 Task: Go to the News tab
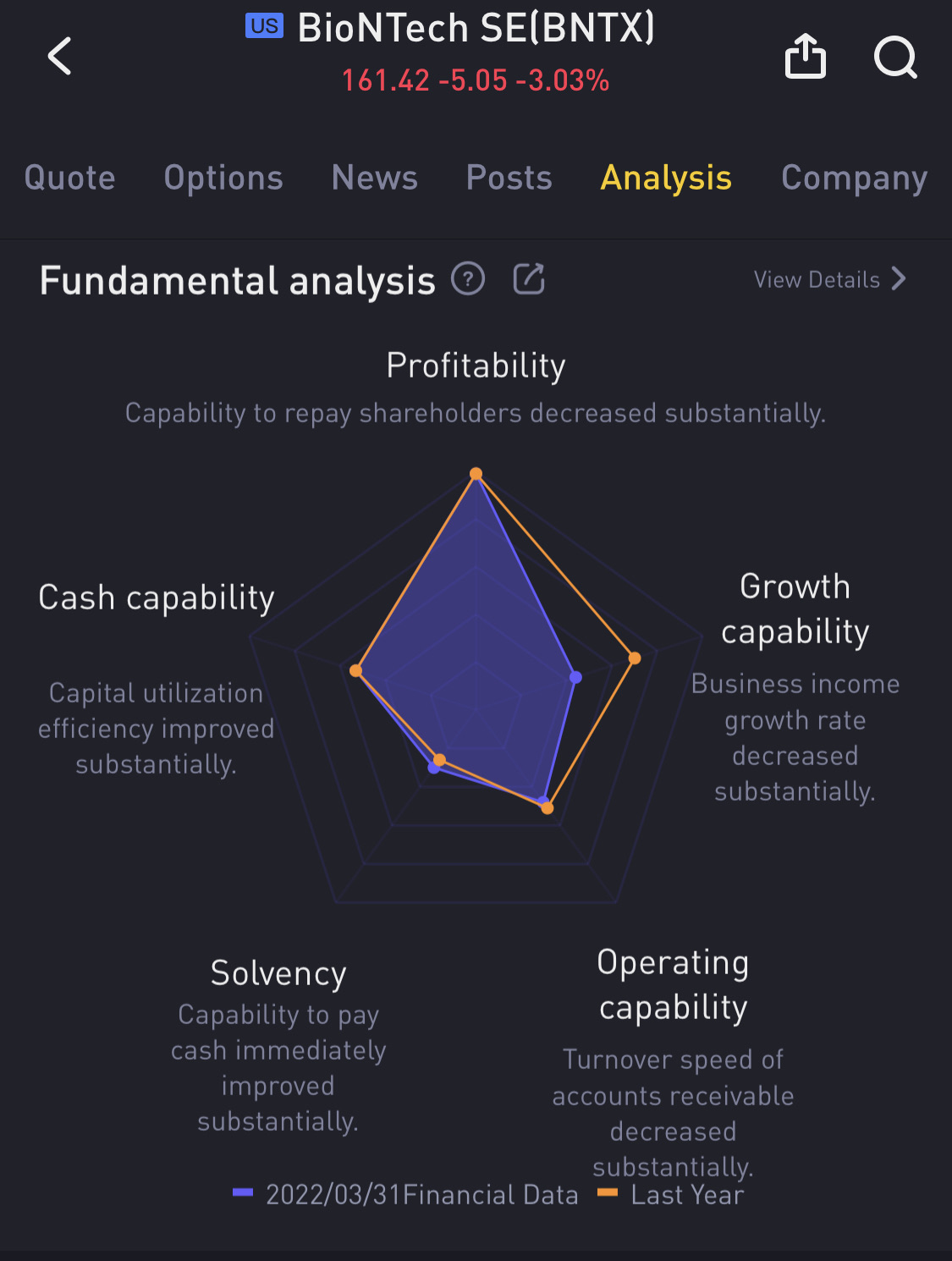(375, 178)
